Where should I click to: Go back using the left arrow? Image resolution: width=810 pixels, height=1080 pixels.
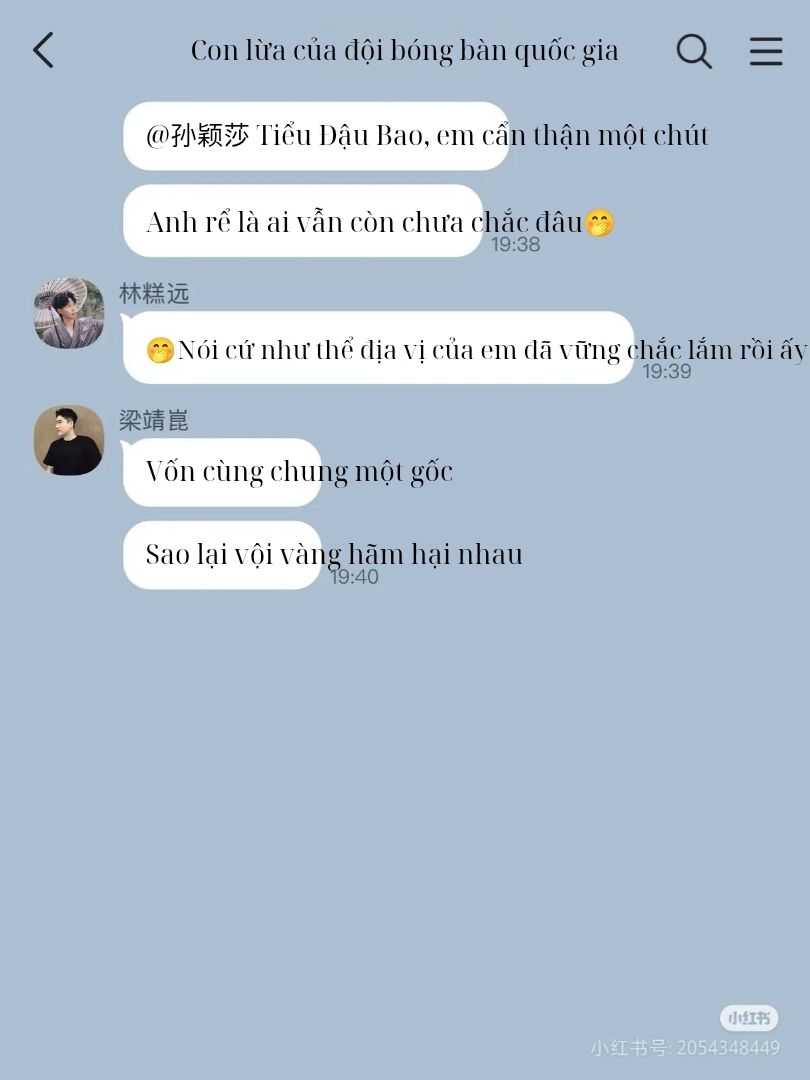pos(43,50)
